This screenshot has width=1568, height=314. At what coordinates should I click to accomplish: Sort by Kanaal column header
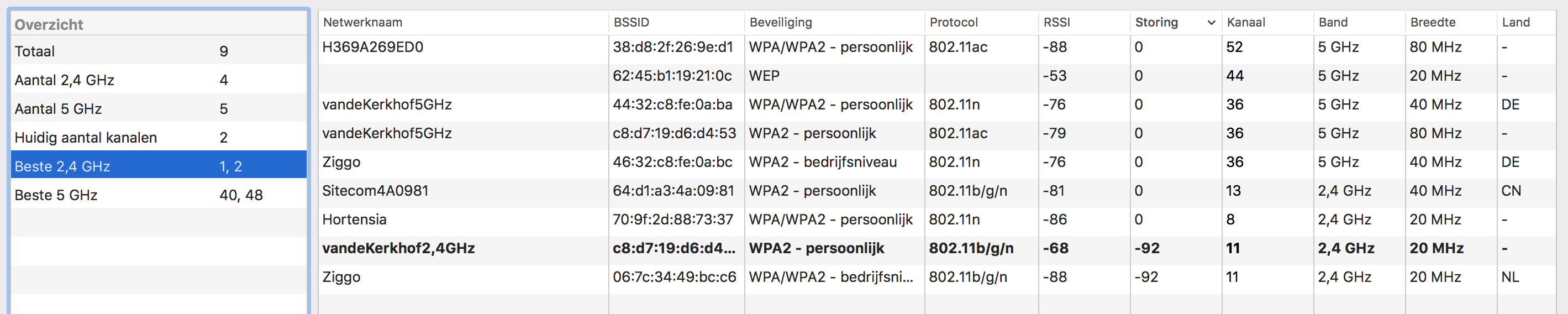pos(1246,23)
